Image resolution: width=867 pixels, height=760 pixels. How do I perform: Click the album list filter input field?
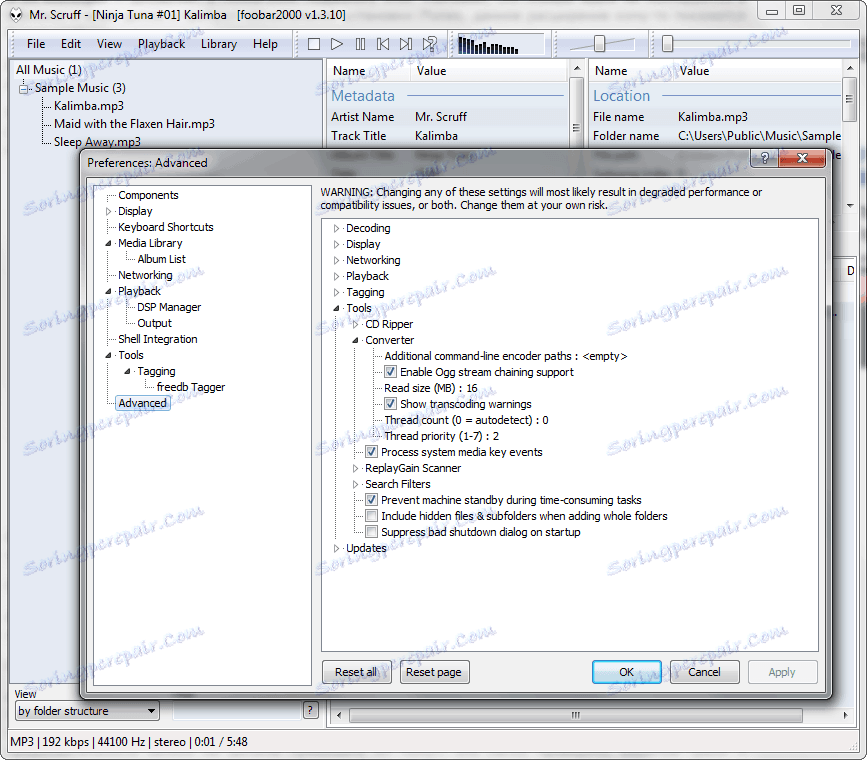point(237,710)
